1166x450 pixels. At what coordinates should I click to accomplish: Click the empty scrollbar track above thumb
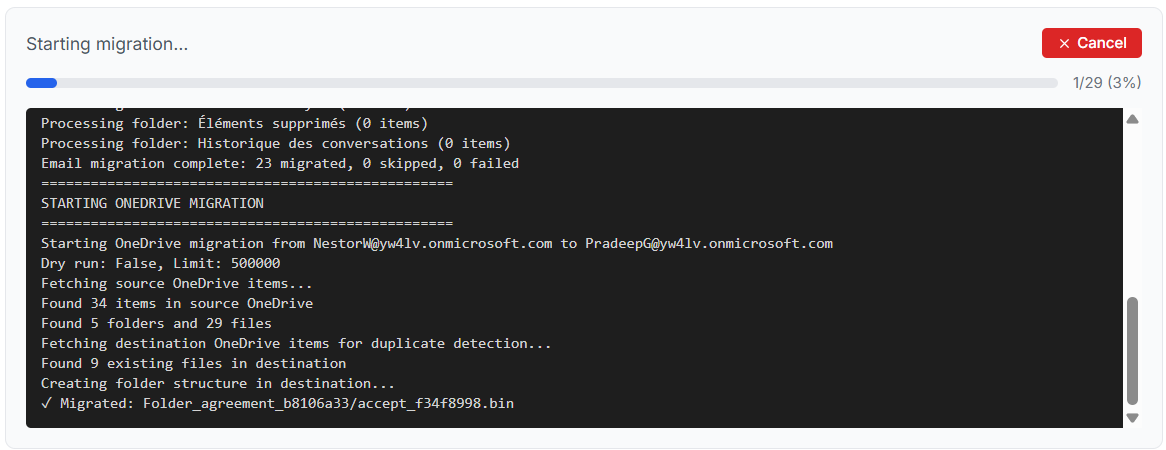[x=1133, y=210]
